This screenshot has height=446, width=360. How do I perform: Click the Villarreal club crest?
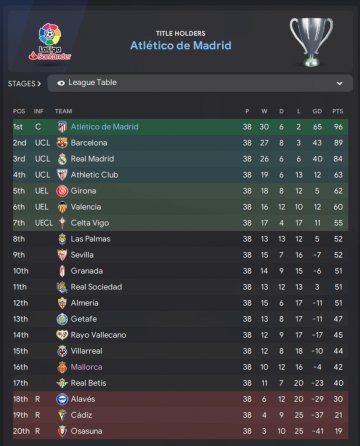point(62,351)
